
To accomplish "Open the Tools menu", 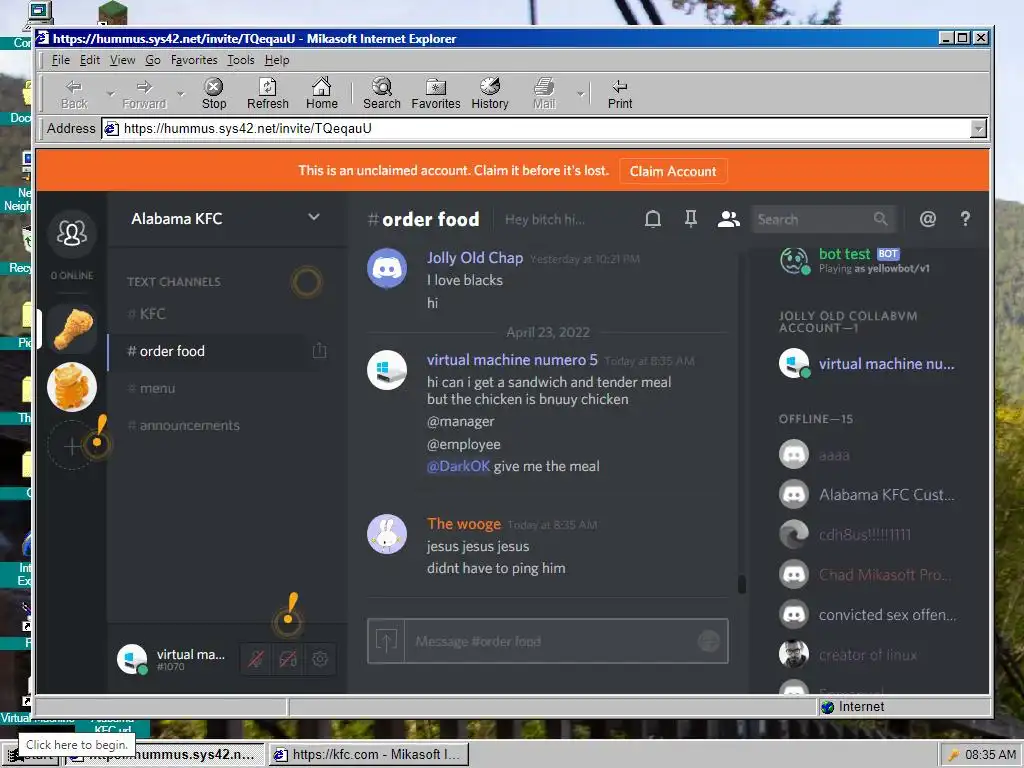I will pyautogui.click(x=240, y=60).
